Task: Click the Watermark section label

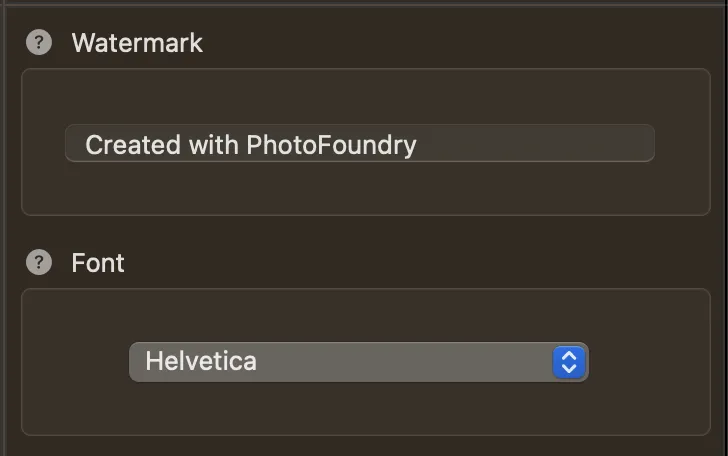Action: pyautogui.click(x=137, y=43)
